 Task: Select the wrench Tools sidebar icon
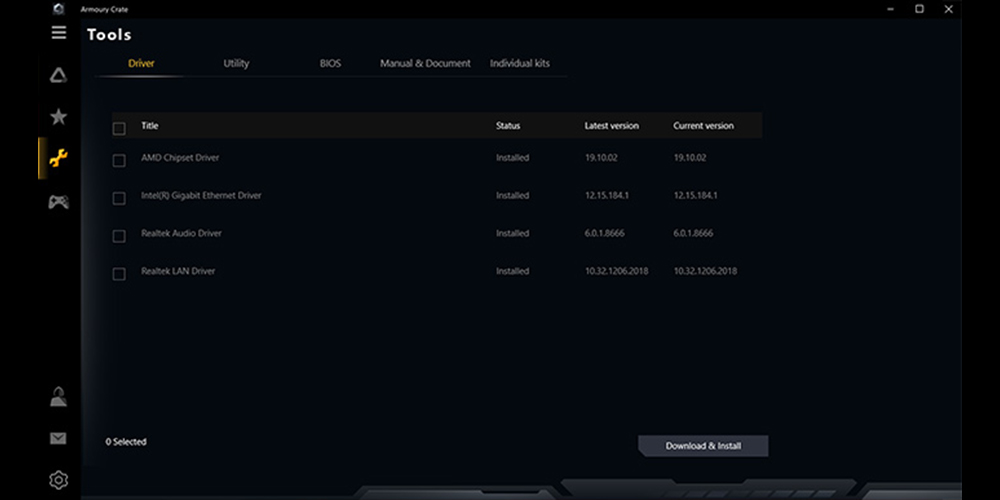tap(59, 158)
